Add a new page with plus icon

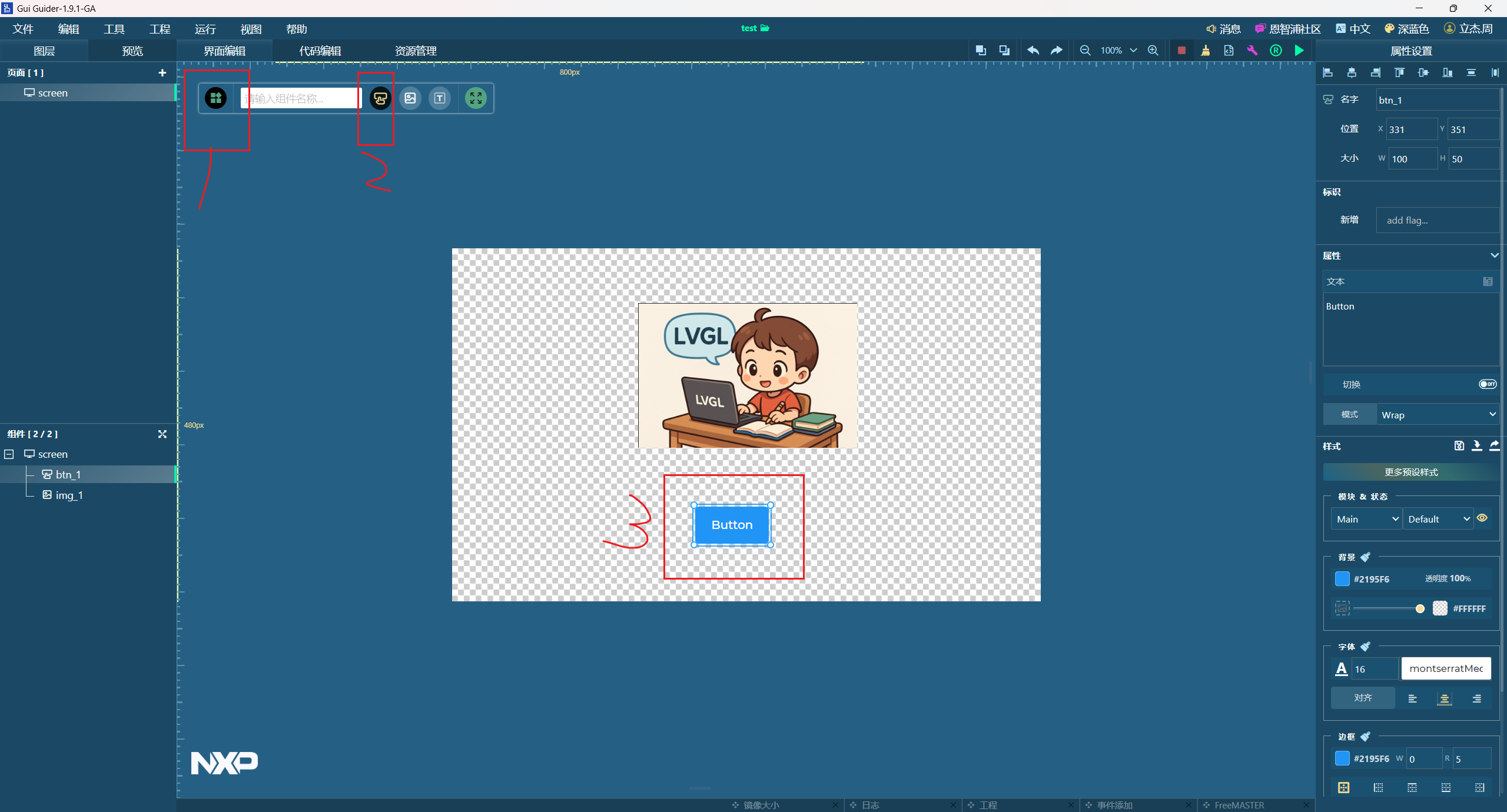(x=162, y=72)
